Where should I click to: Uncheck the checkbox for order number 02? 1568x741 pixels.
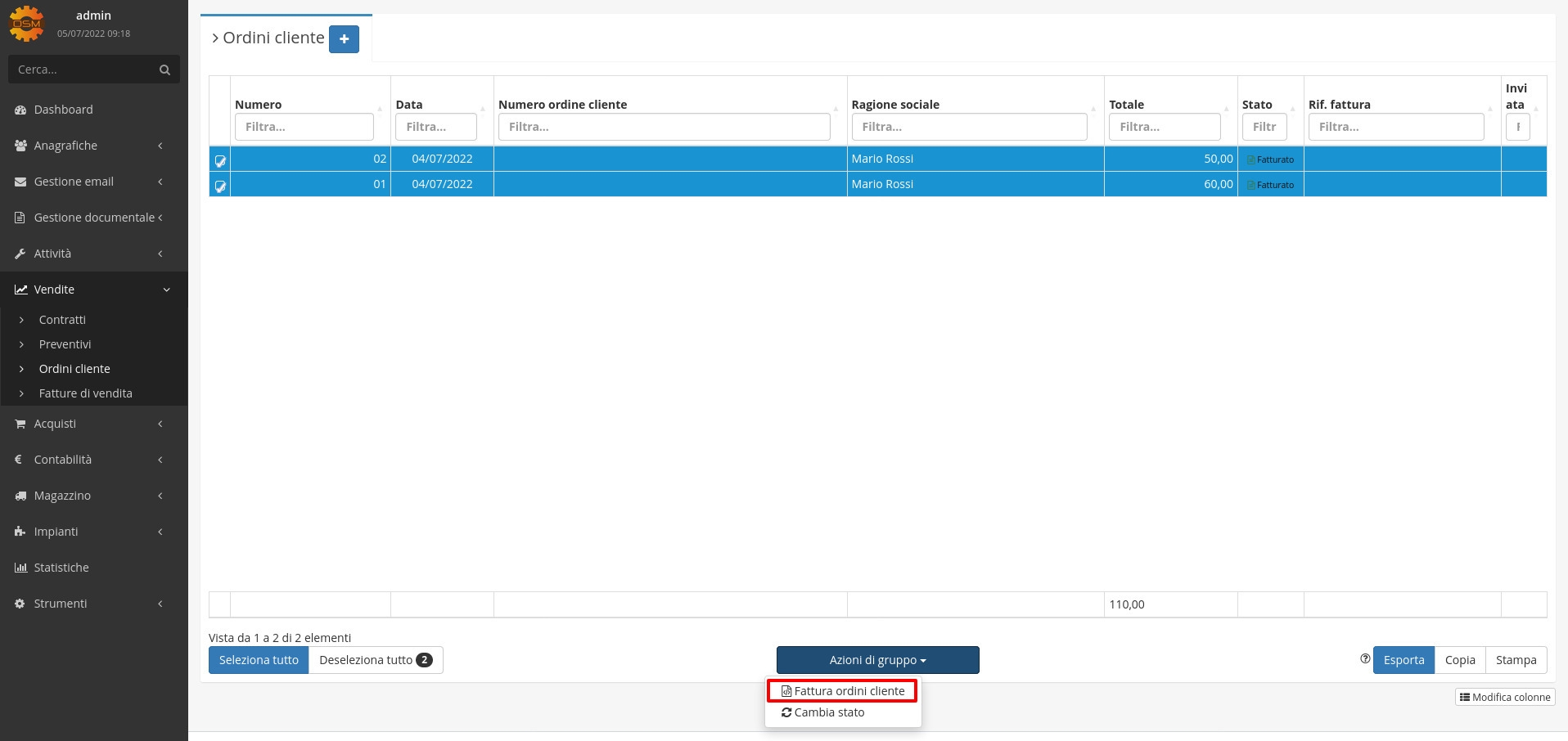[x=220, y=160]
